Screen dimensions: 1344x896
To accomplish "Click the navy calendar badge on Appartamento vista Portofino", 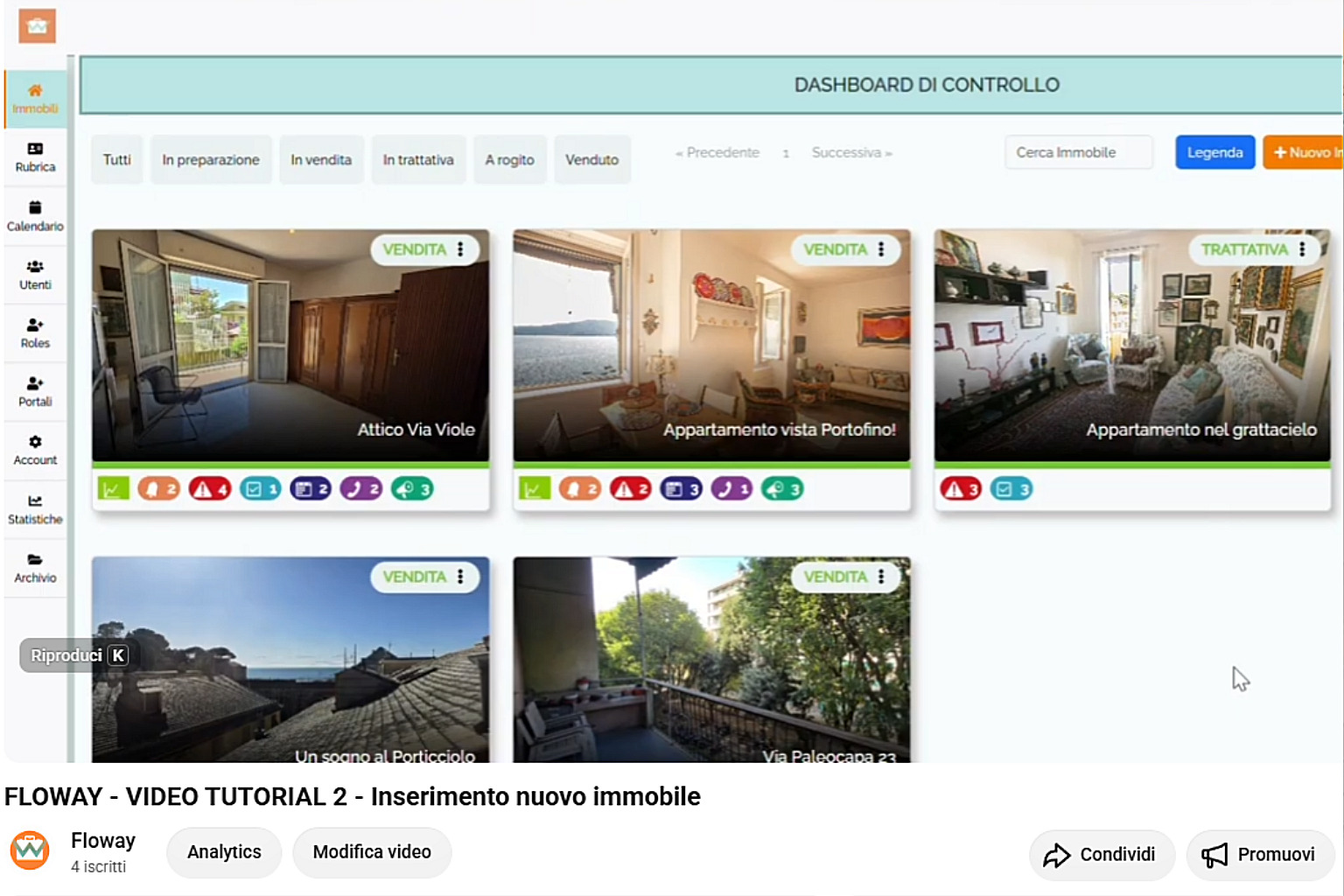I will point(681,488).
